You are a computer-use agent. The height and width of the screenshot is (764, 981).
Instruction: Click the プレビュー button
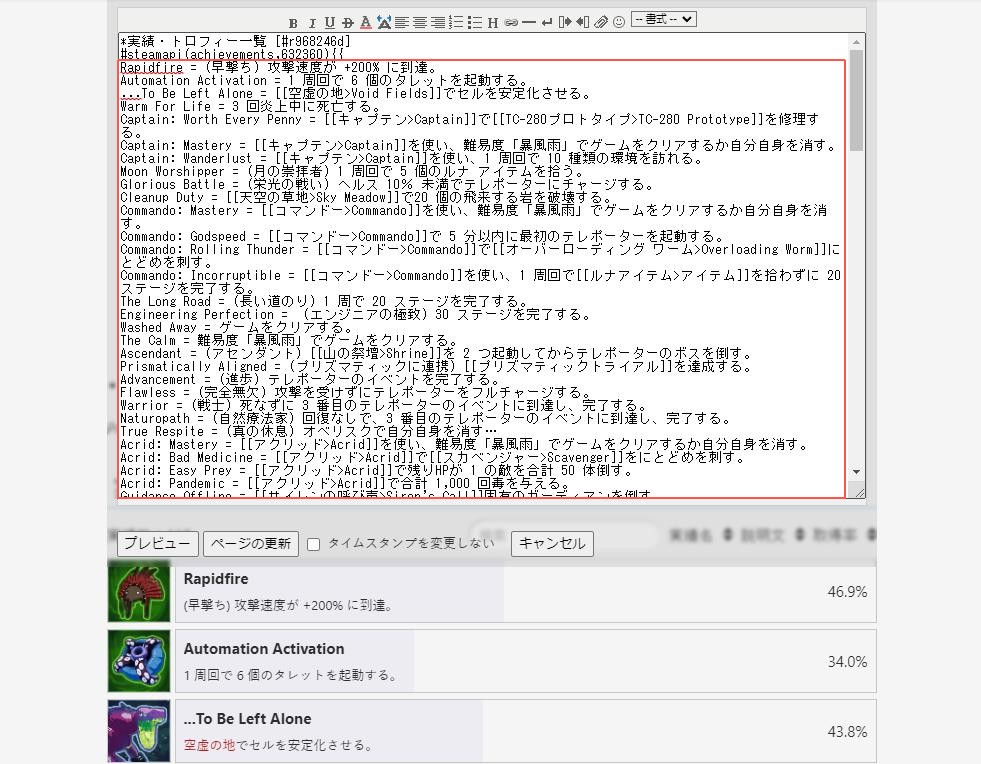click(x=157, y=544)
